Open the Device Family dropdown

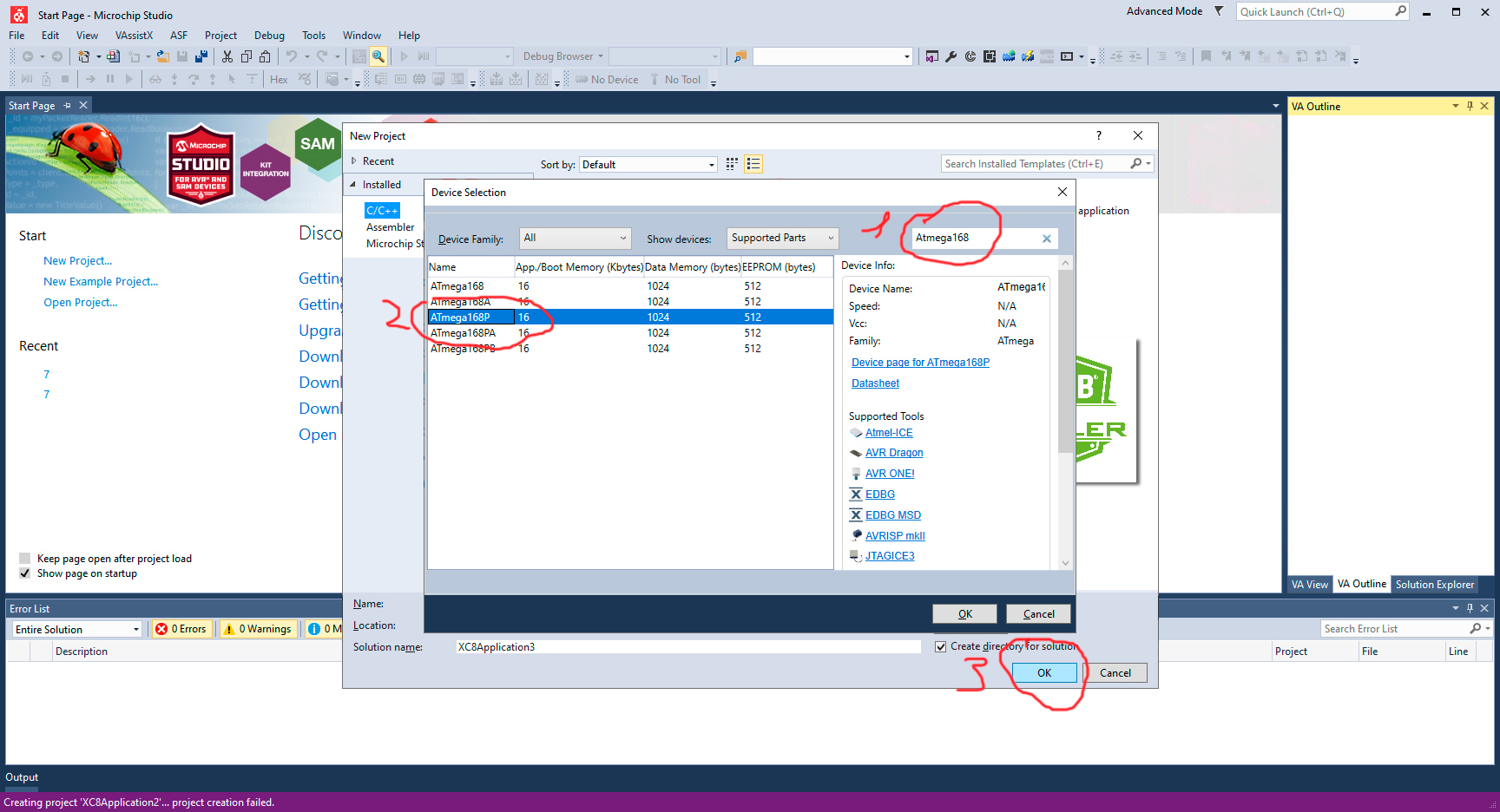576,238
